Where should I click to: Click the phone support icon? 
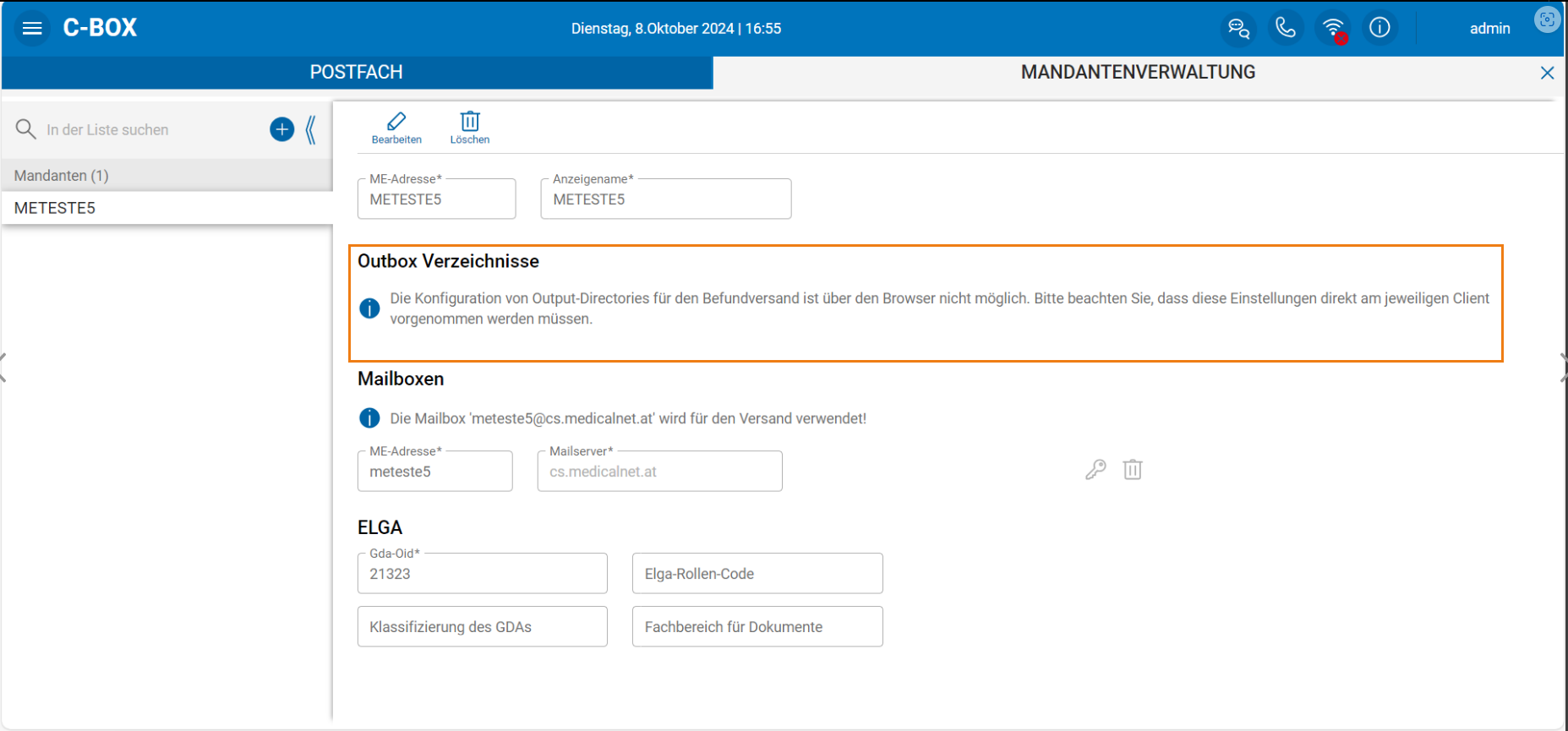(x=1286, y=28)
